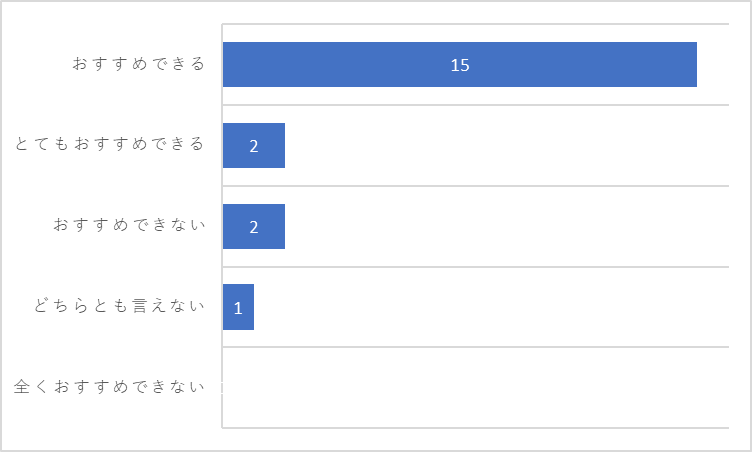Click the とてもおすすめできる axis label
Screen dimensions: 752x452
point(110,144)
